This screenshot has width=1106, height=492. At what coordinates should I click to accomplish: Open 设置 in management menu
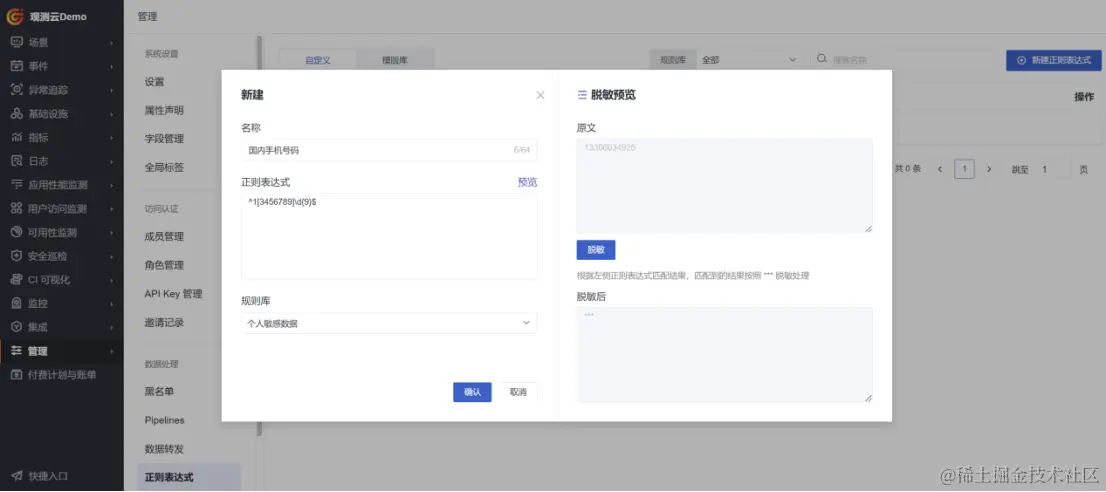coord(154,82)
